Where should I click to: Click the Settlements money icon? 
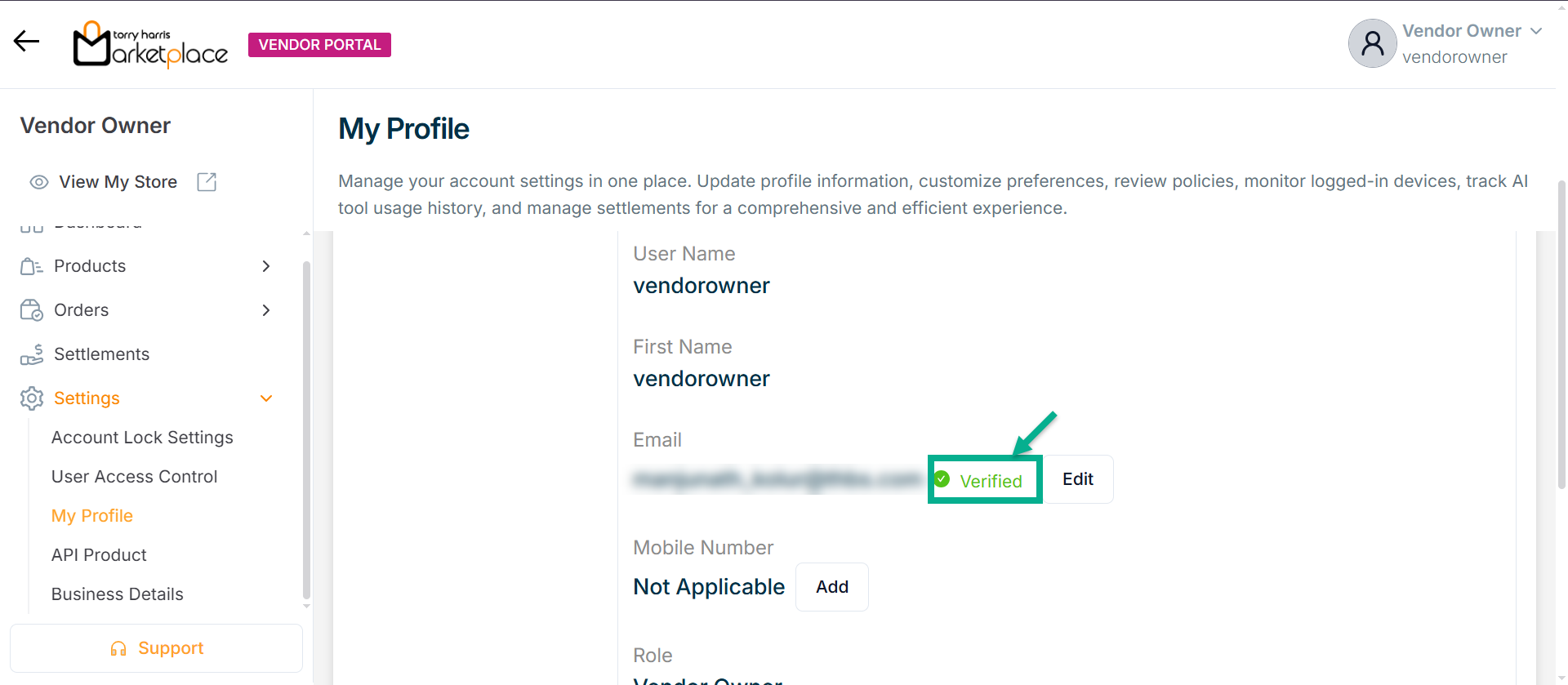pyautogui.click(x=31, y=354)
